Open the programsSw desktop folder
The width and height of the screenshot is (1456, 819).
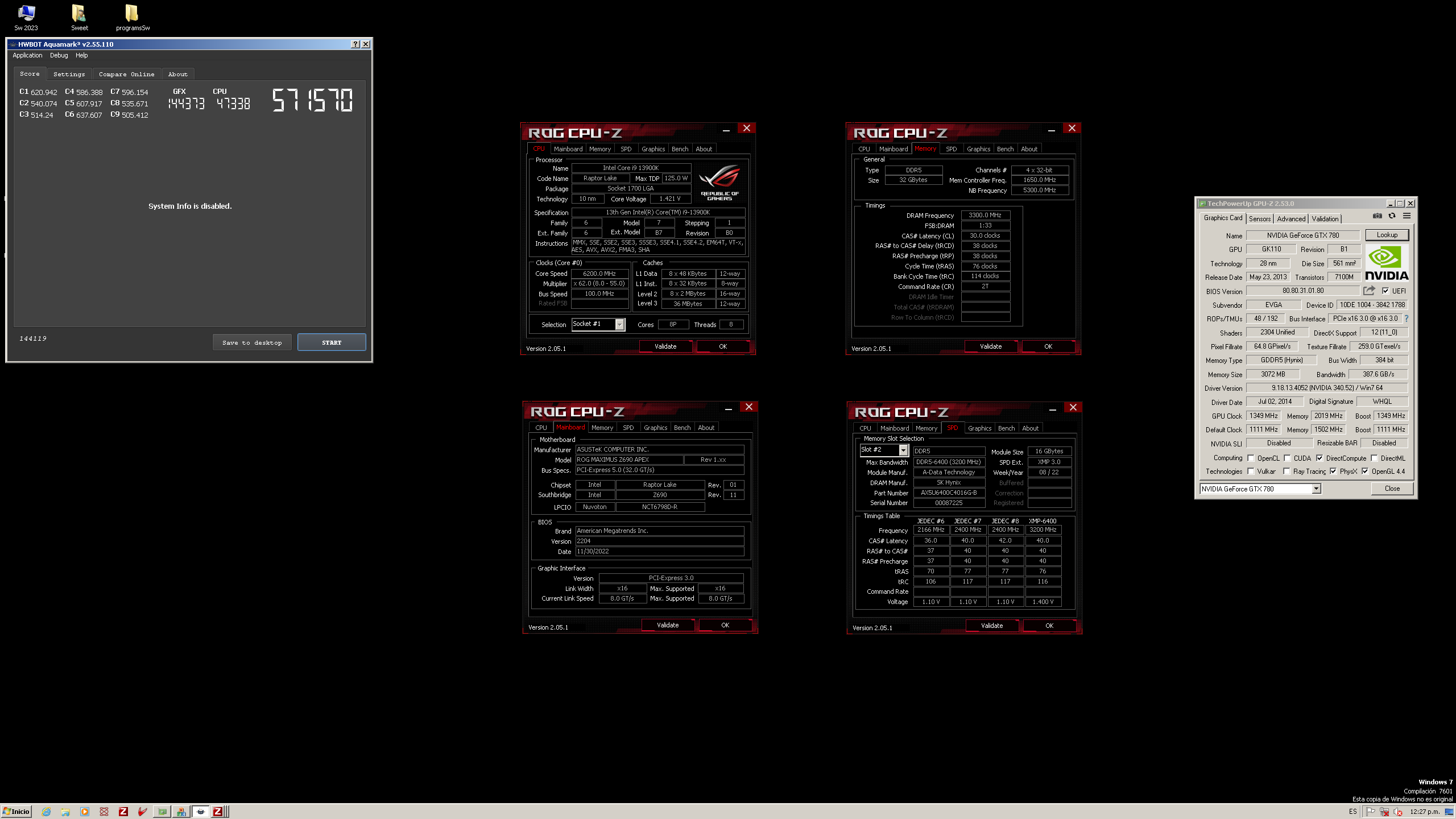coord(133,18)
